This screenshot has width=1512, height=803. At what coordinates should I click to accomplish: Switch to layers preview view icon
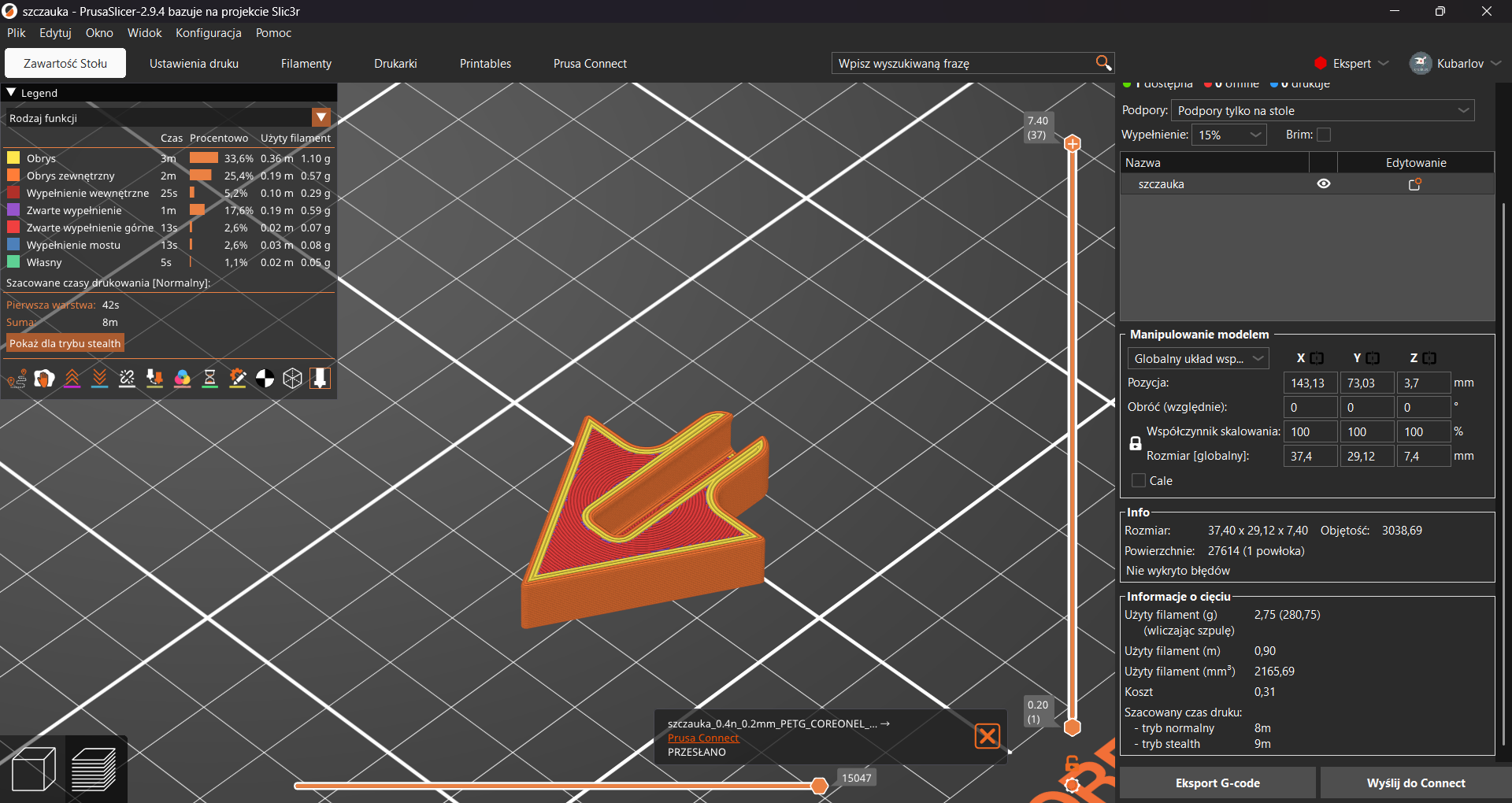[x=94, y=768]
